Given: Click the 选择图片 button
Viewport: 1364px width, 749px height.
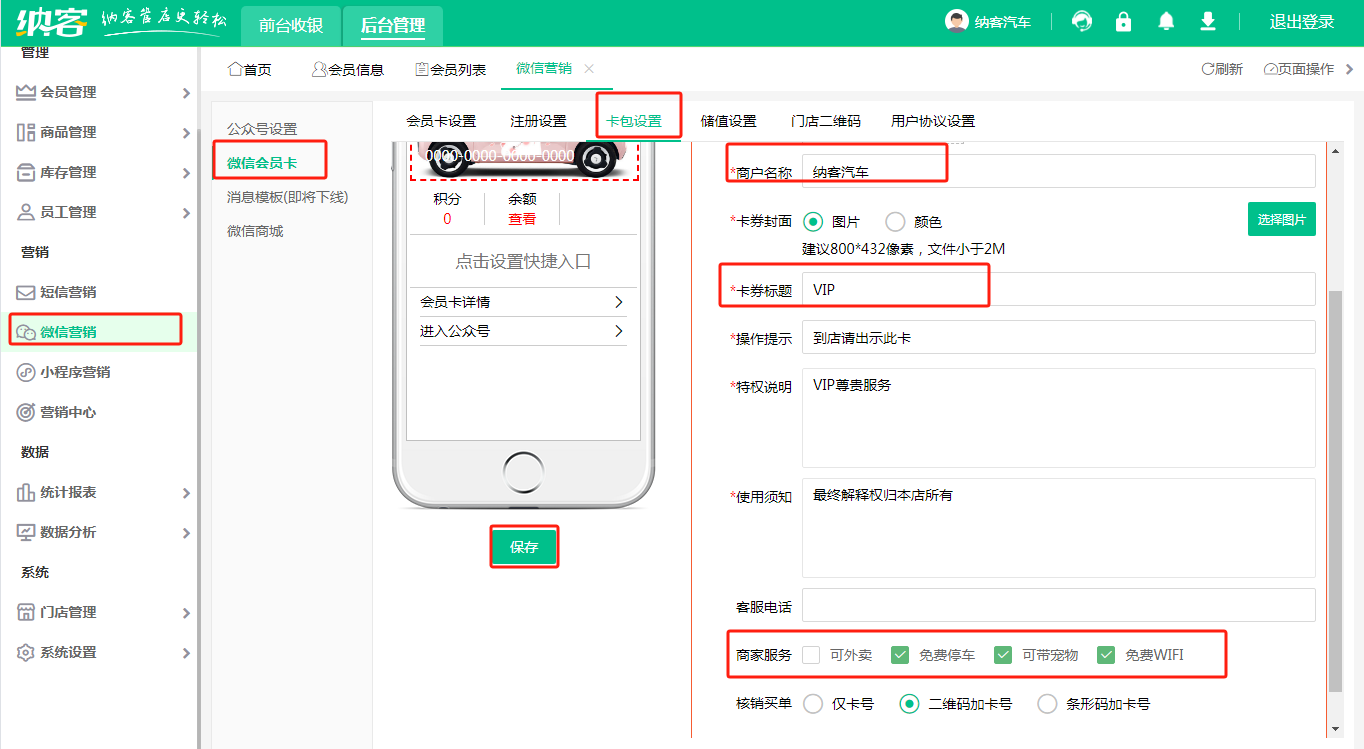Looking at the screenshot, I should (x=1281, y=219).
